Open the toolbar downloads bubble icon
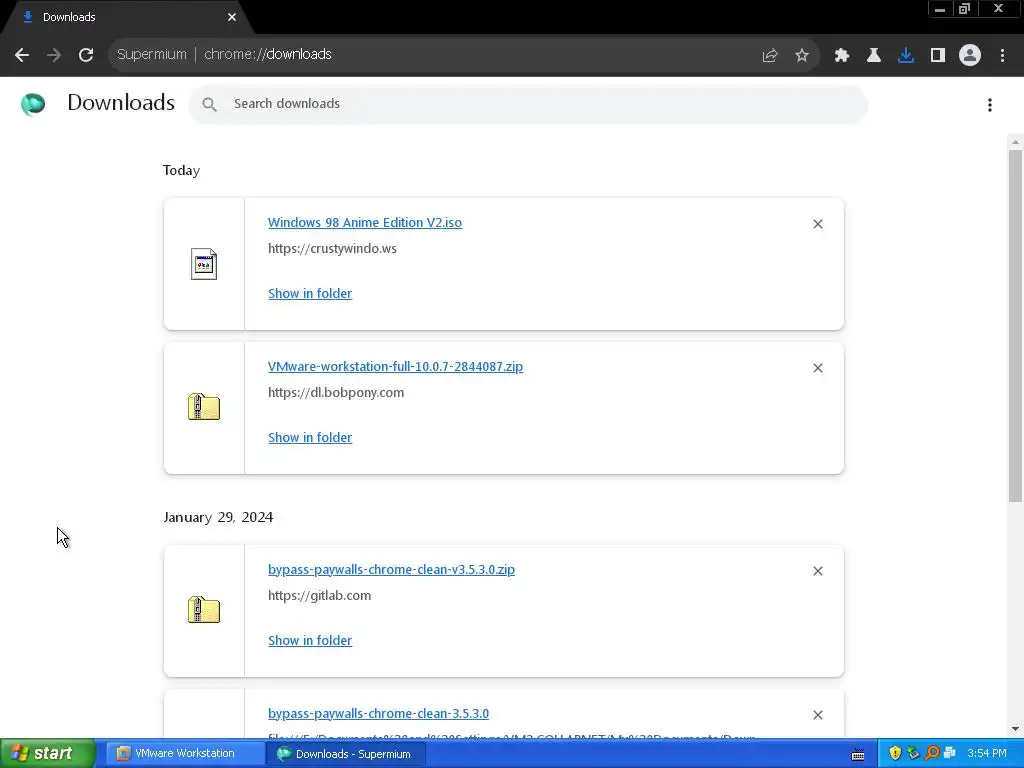The height and width of the screenshot is (768, 1024). (x=906, y=56)
